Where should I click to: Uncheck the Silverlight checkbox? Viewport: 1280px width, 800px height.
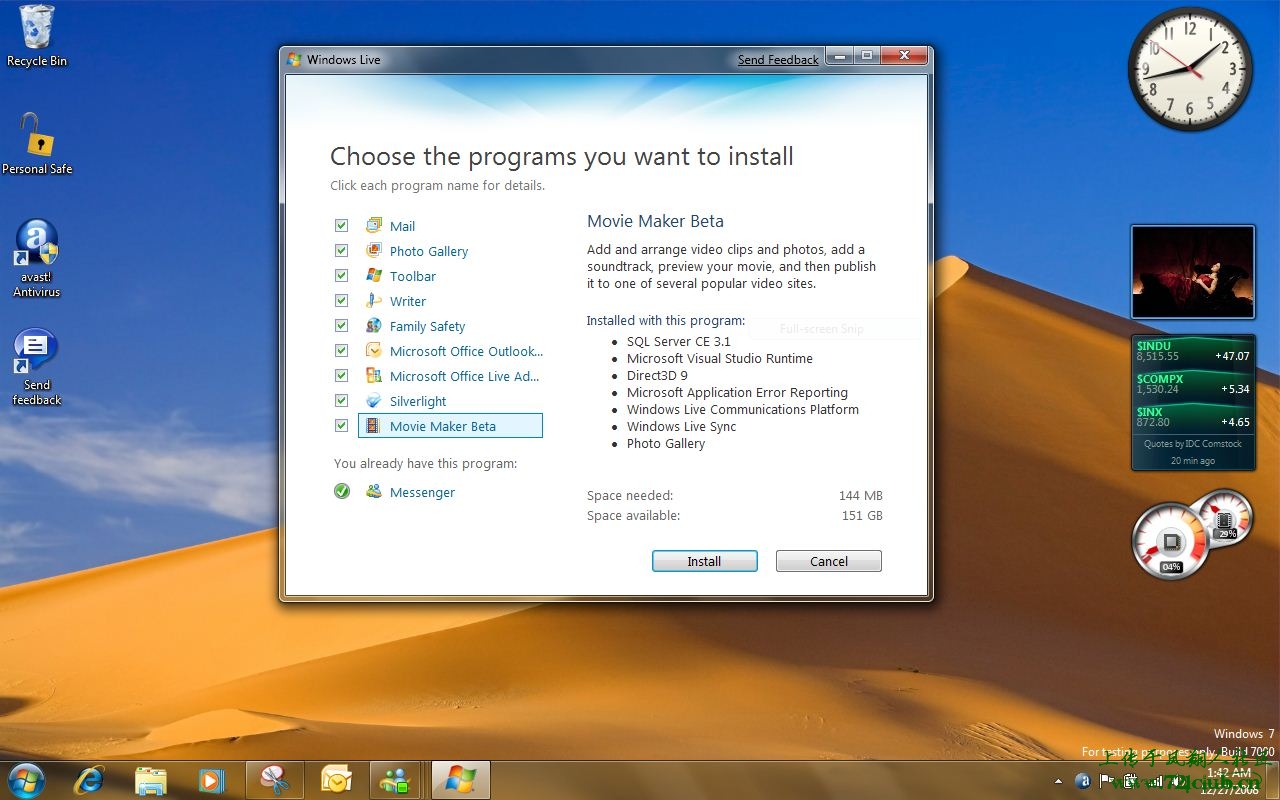tap(341, 400)
